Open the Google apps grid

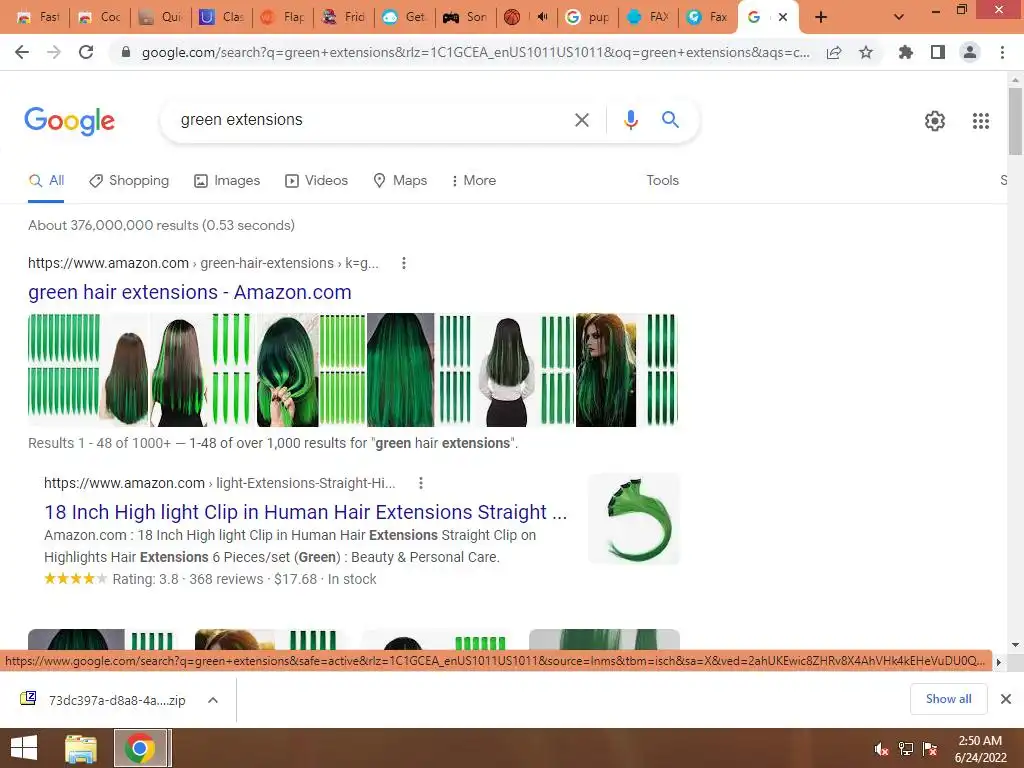click(981, 121)
